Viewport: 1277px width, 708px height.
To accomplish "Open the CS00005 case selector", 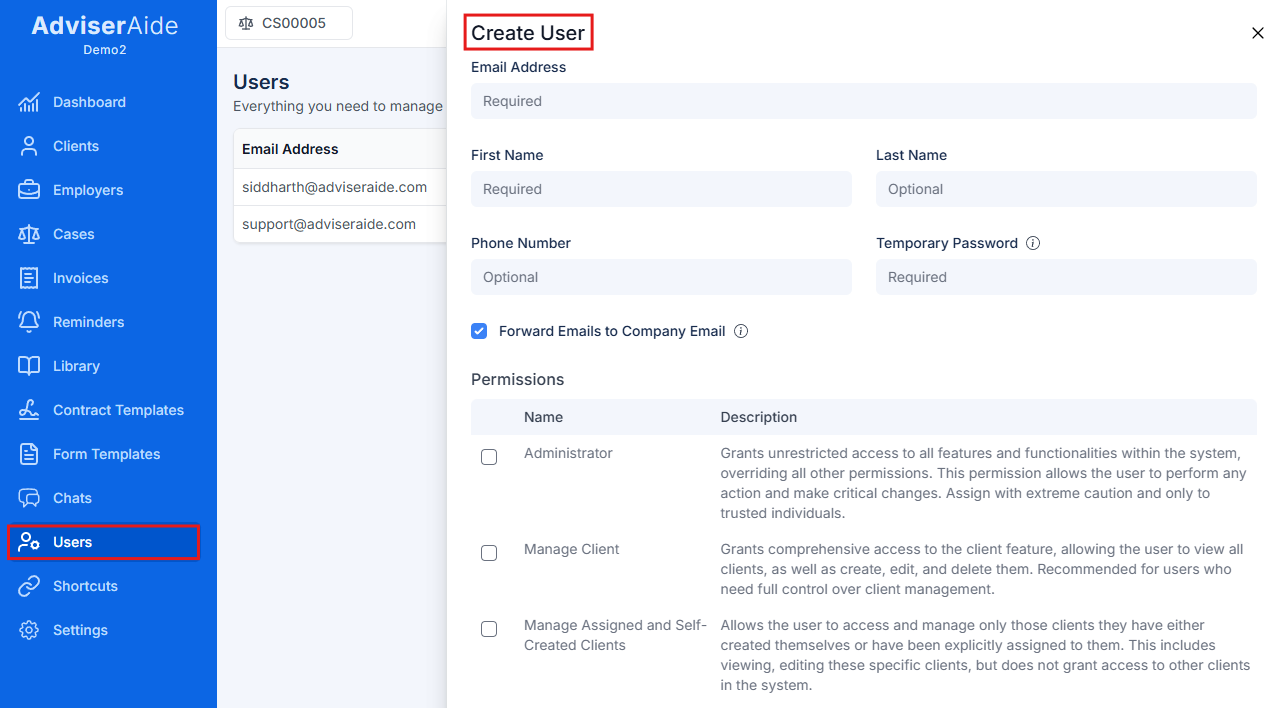I will [x=288, y=22].
